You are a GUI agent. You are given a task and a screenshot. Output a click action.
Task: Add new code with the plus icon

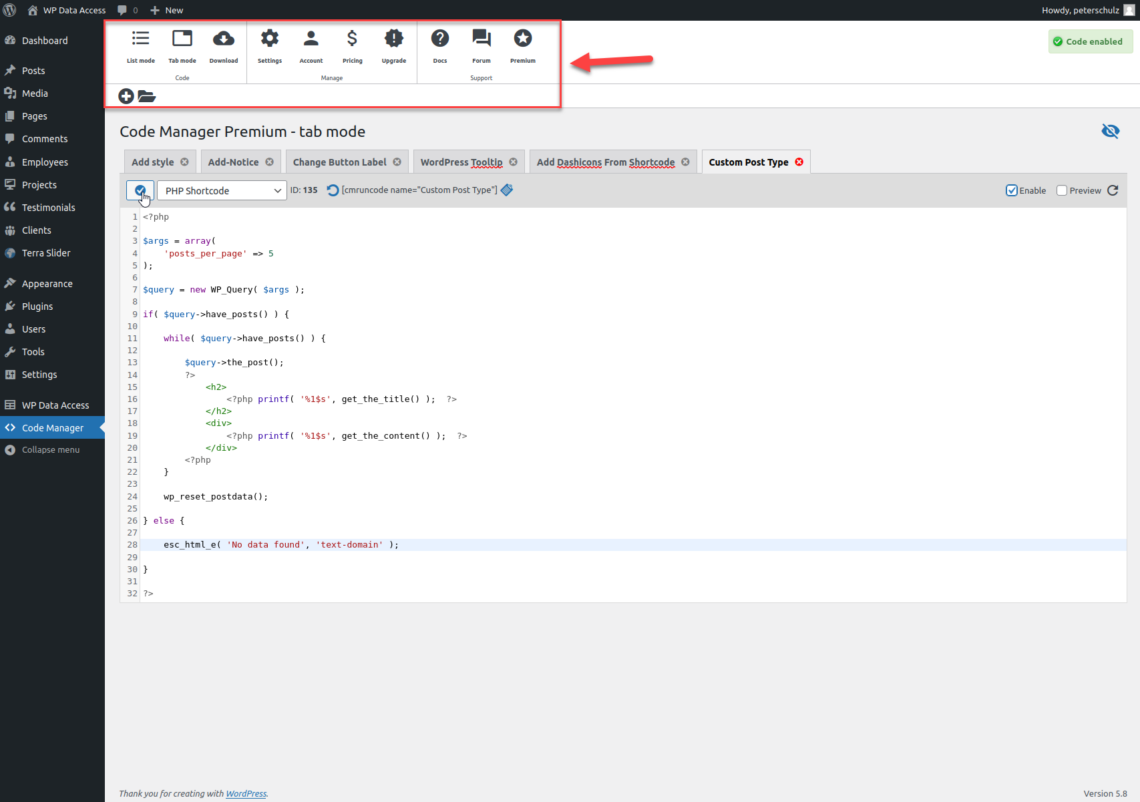[125, 96]
